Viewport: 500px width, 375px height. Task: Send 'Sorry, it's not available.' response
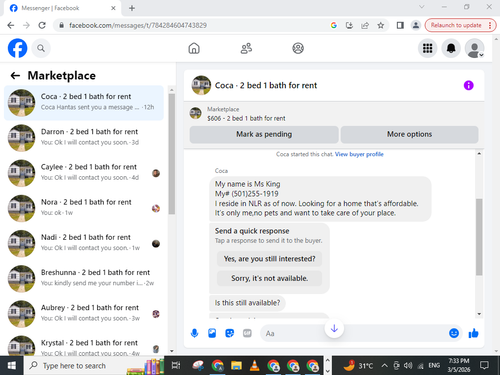click(x=269, y=278)
